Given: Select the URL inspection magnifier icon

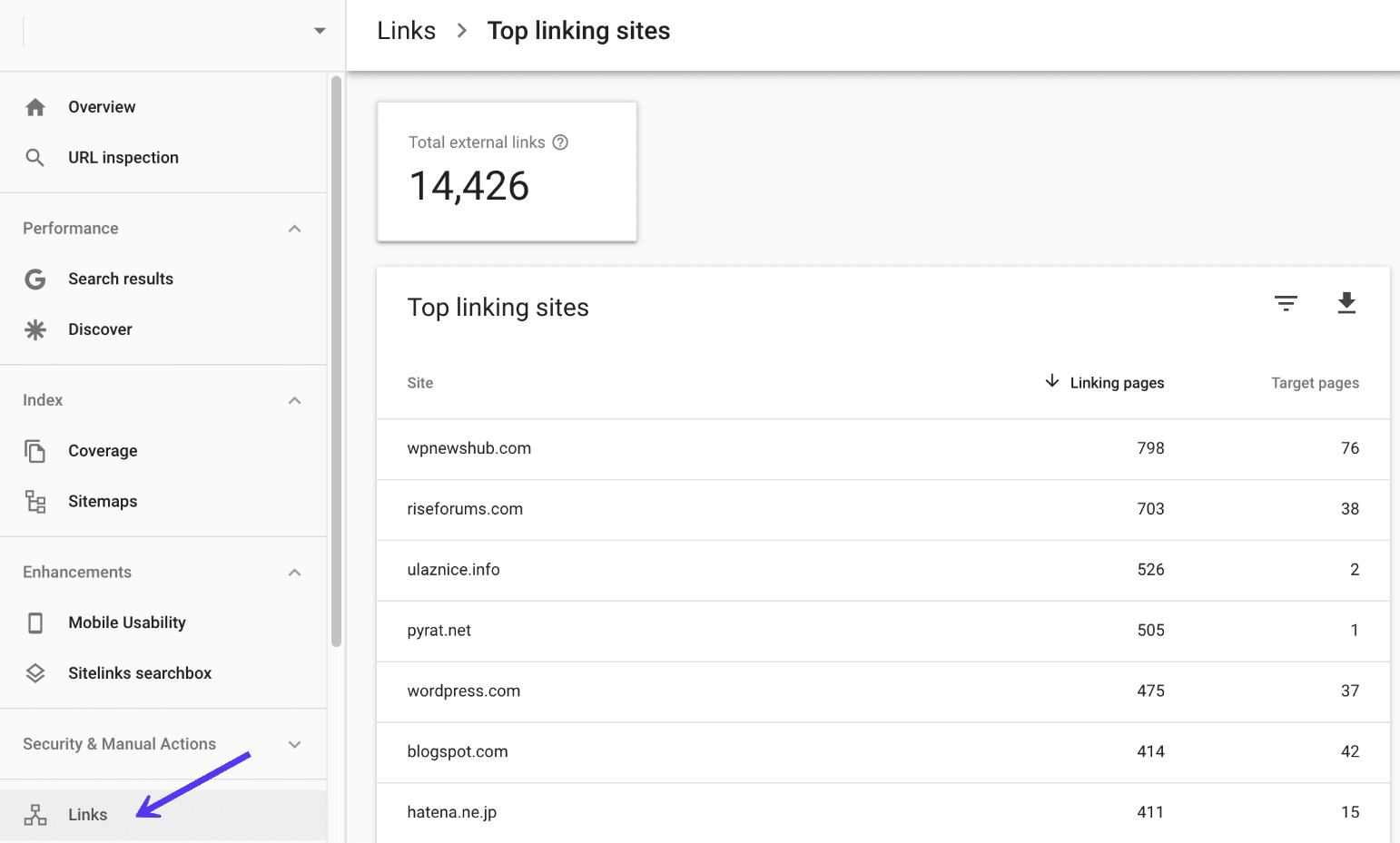Looking at the screenshot, I should (35, 157).
